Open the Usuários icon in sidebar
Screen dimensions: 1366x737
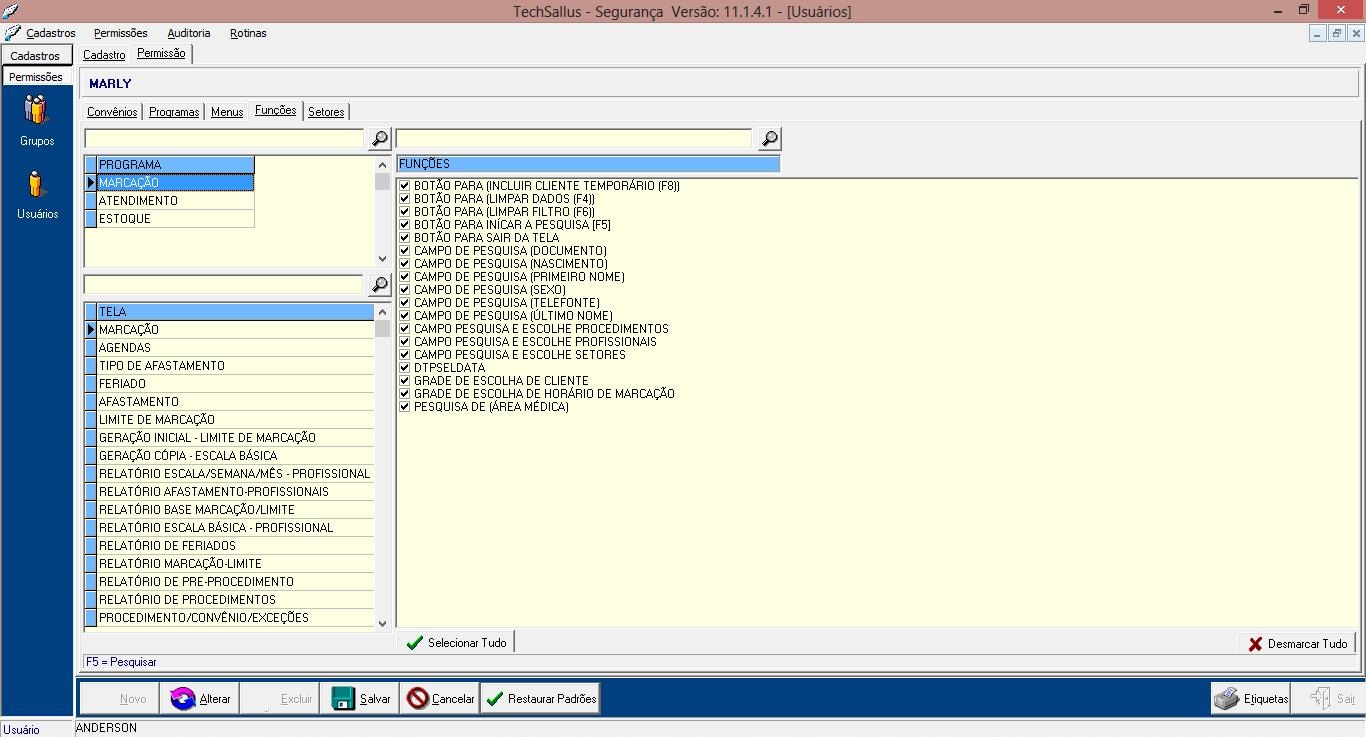pos(37,194)
